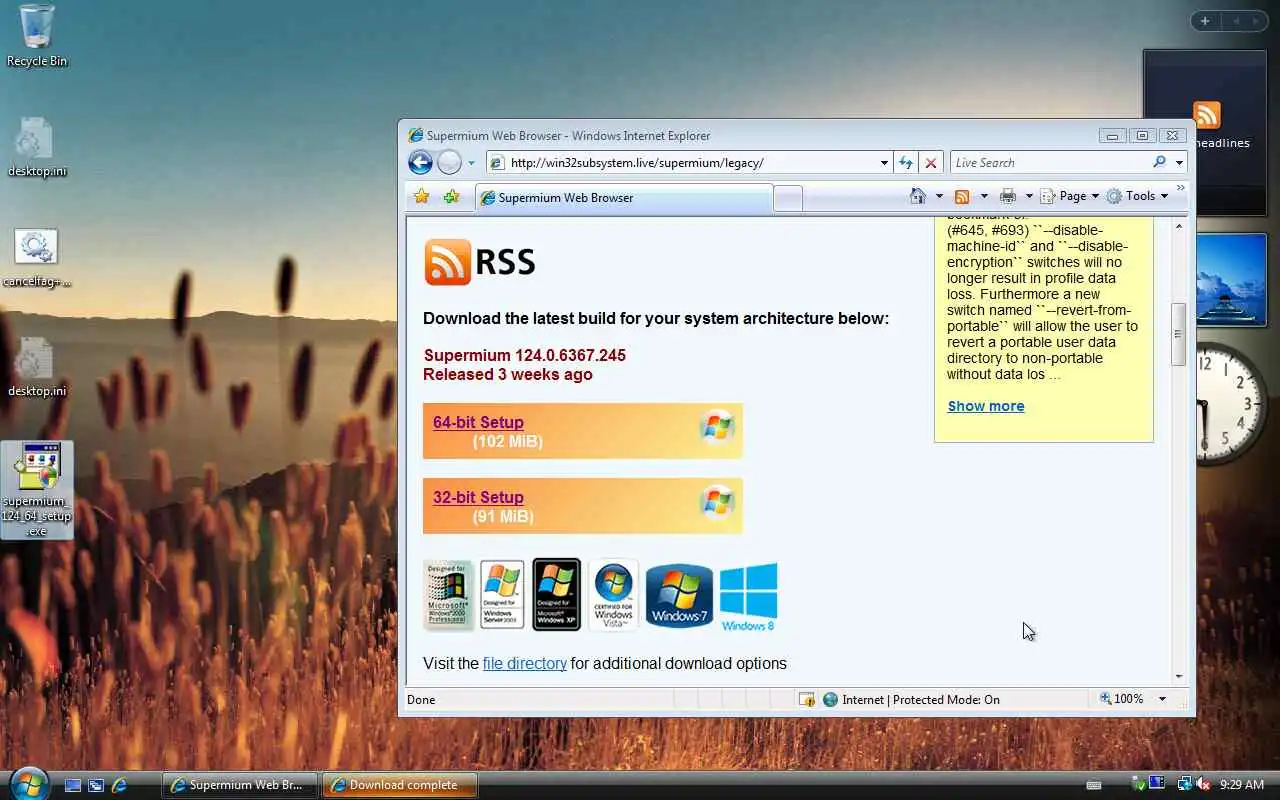The height and width of the screenshot is (800, 1280).
Task: Open a new blank tab
Action: pos(788,198)
